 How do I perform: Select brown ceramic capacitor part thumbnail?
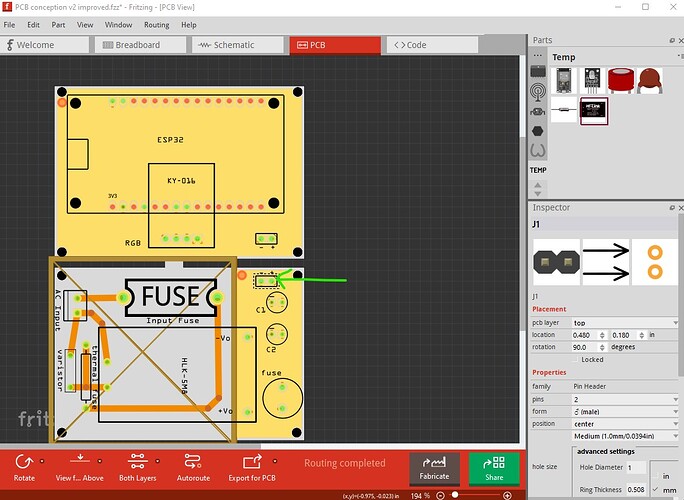pyautogui.click(x=650, y=80)
